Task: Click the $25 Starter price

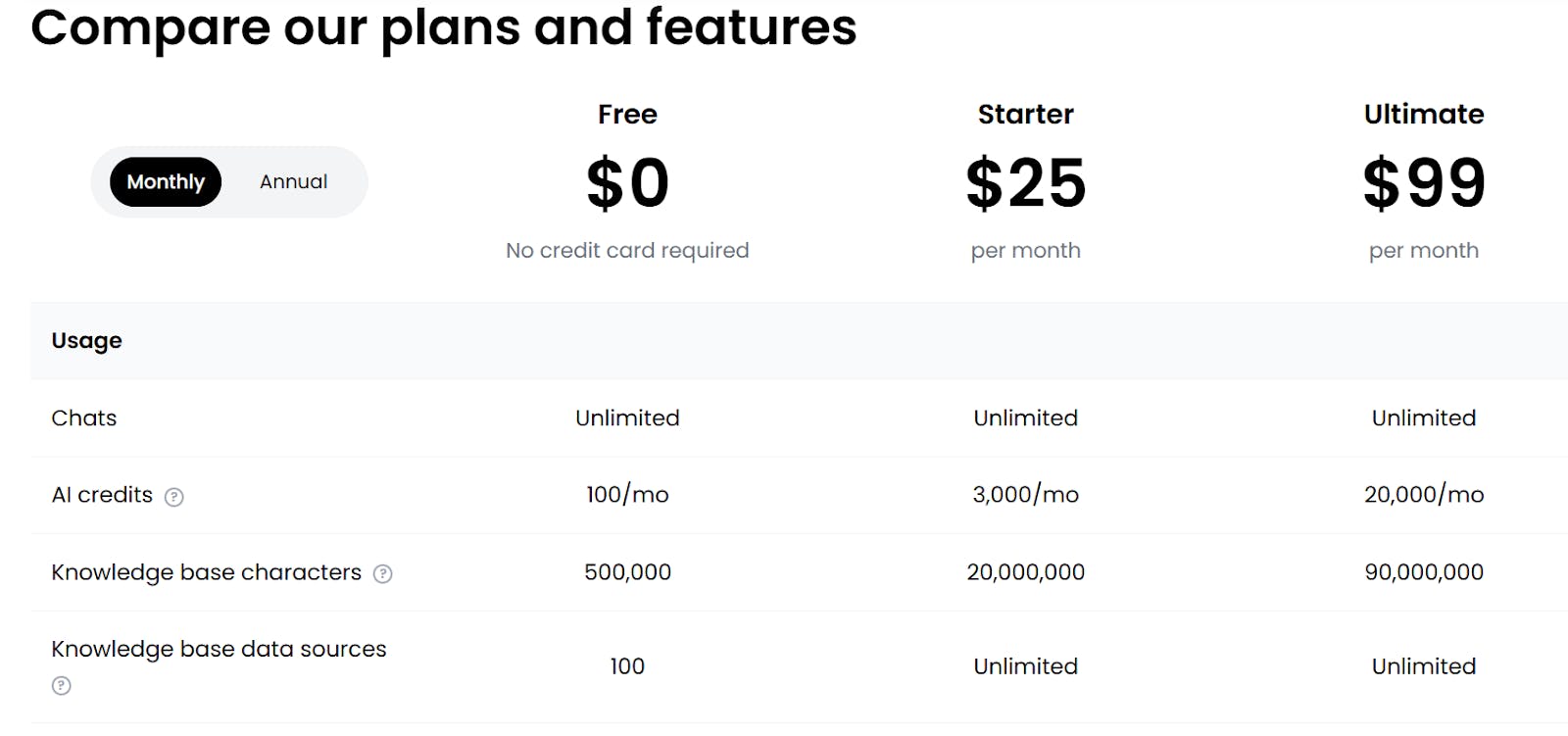Action: click(x=1025, y=183)
